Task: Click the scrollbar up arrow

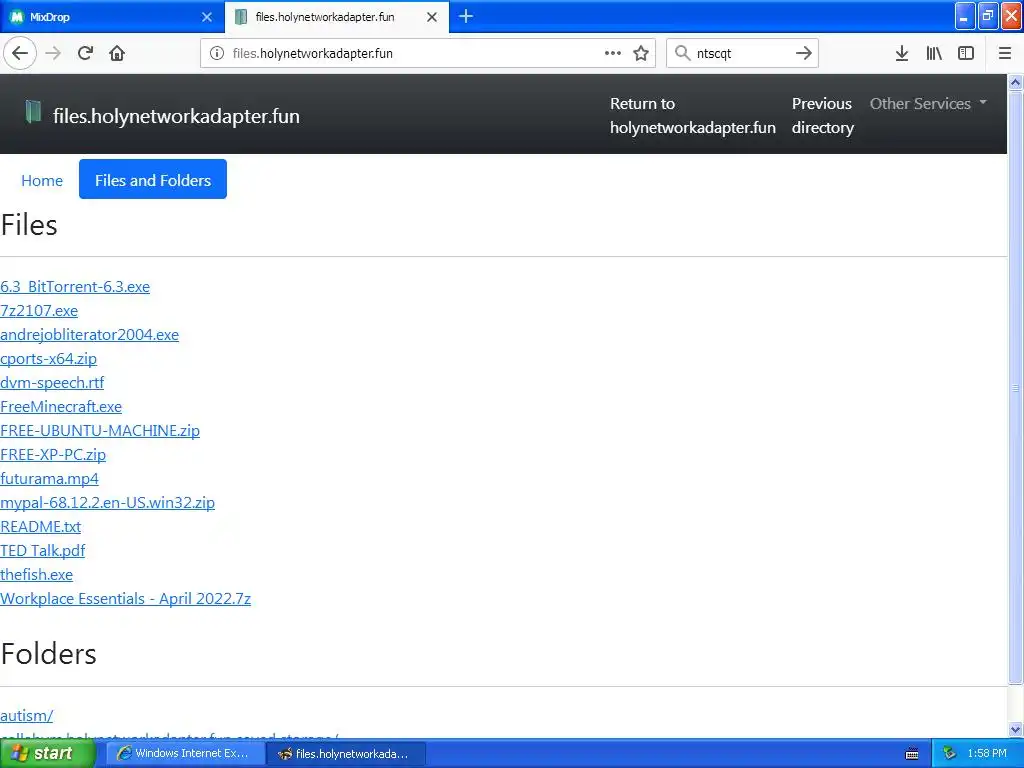Action: pos(1016,82)
